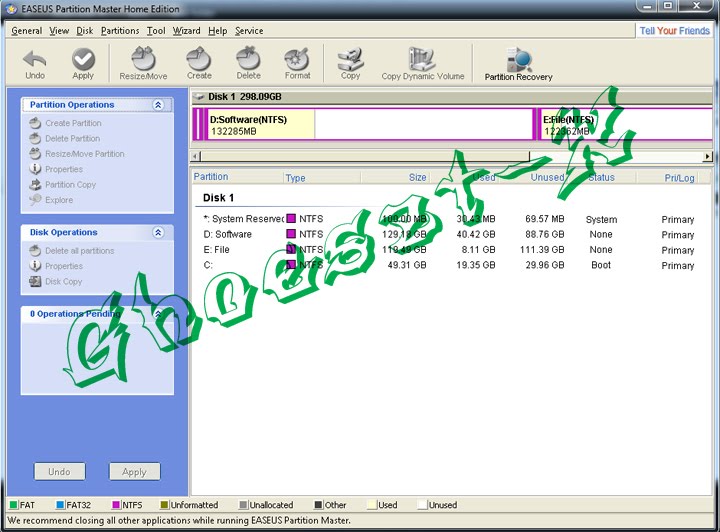Launch Partition Recovery from toolbar
720x532 pixels.
tap(518, 64)
